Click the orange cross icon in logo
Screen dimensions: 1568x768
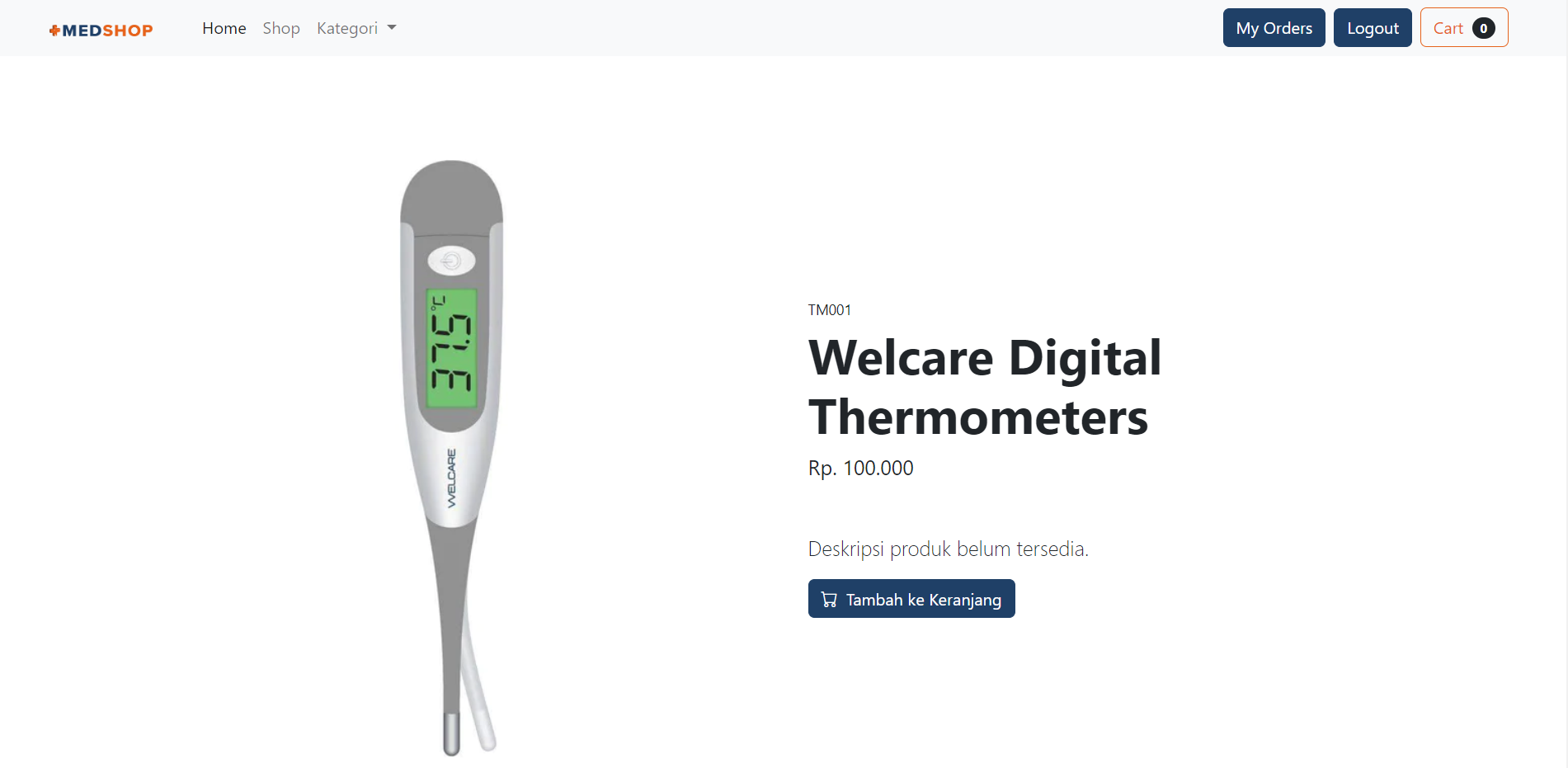coord(54,31)
